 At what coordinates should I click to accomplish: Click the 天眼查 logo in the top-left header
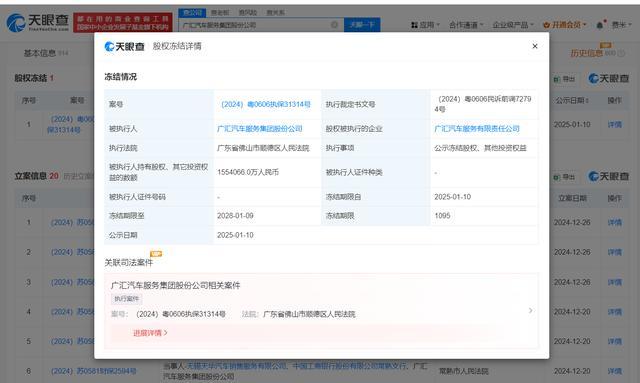(38, 22)
